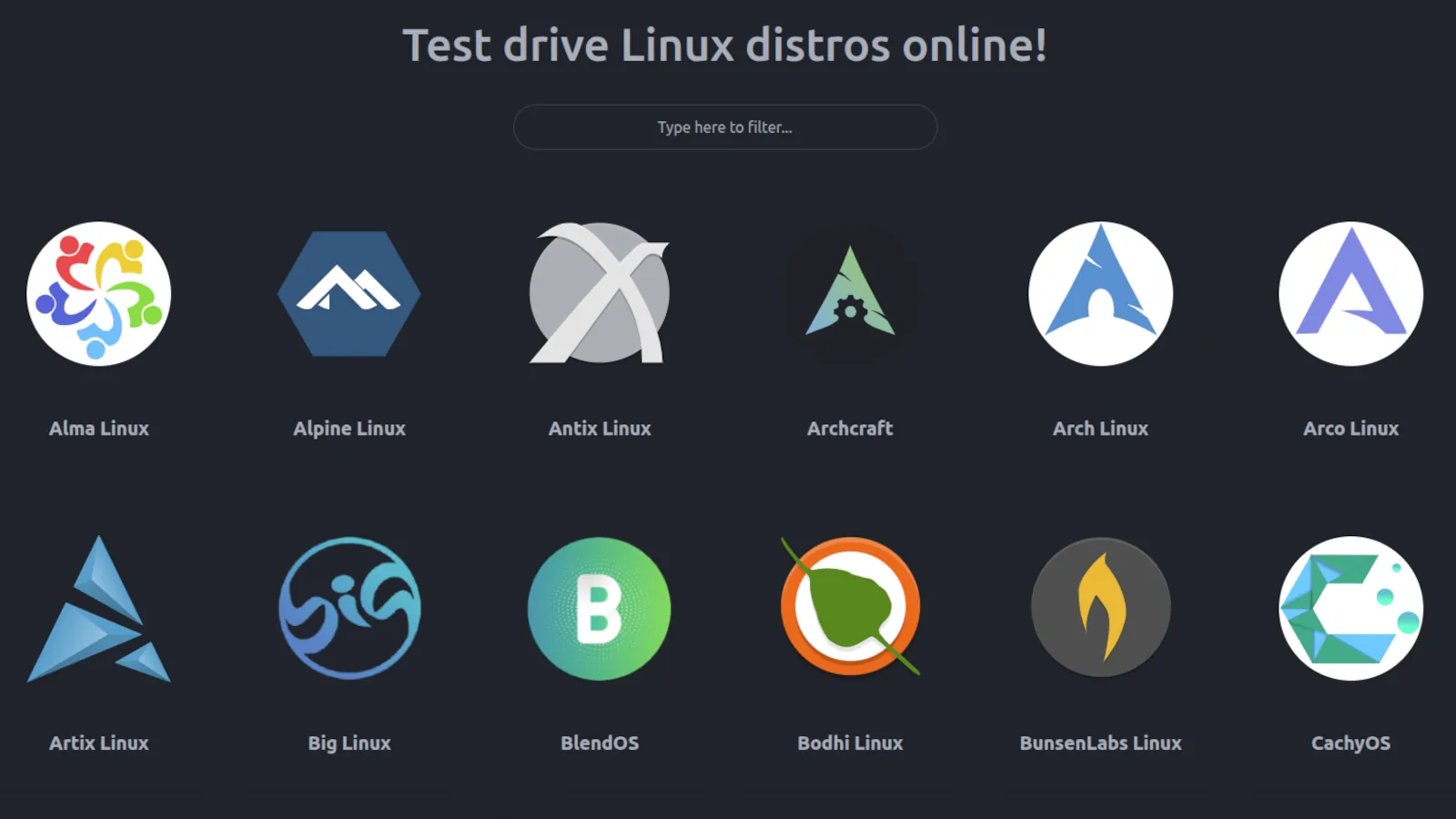The image size is (1456, 819).
Task: Open the Big Linux swirl logo
Action: tap(349, 608)
